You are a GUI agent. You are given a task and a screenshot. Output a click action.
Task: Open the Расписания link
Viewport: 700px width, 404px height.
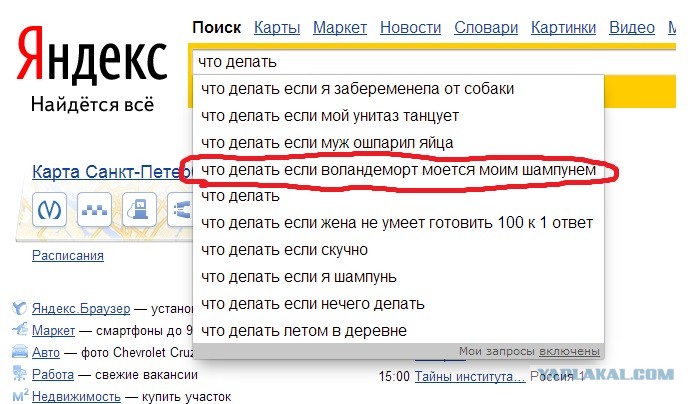pos(67,255)
